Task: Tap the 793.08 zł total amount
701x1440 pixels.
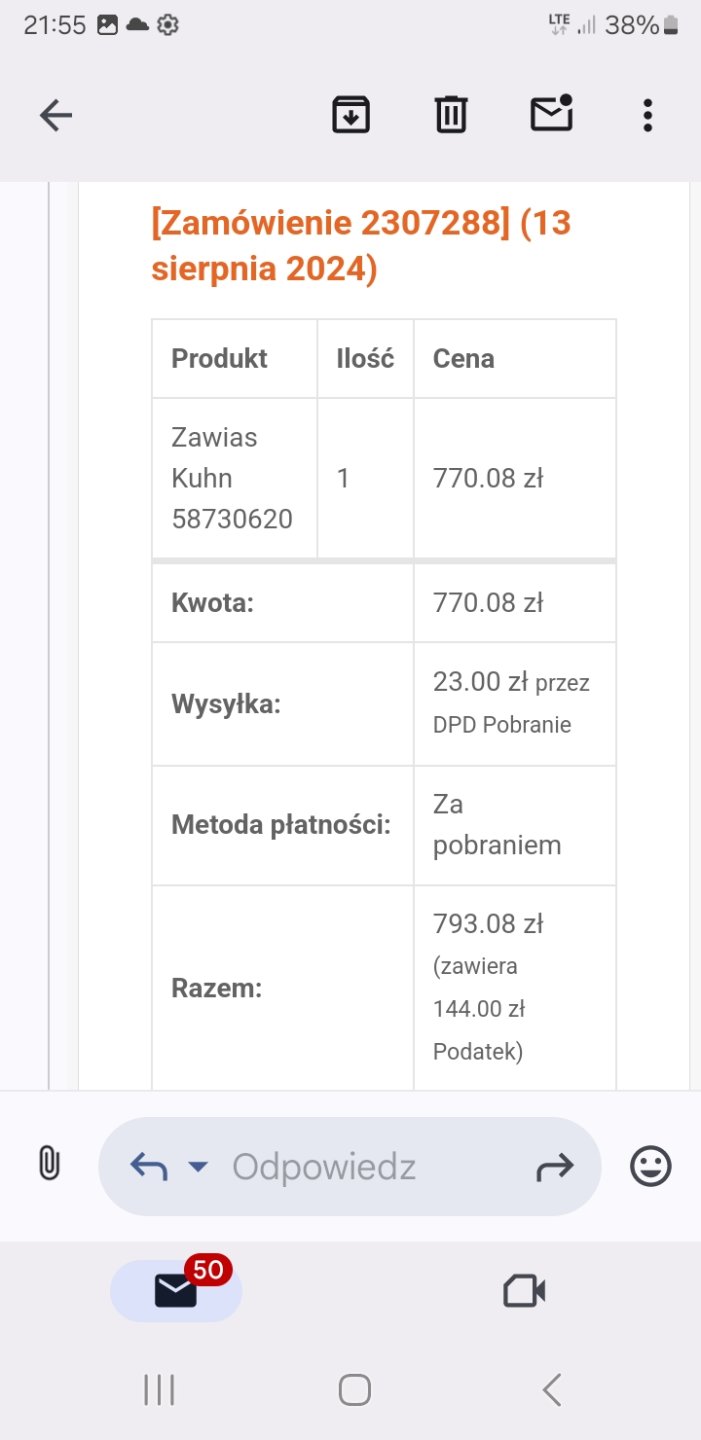Action: (x=487, y=924)
